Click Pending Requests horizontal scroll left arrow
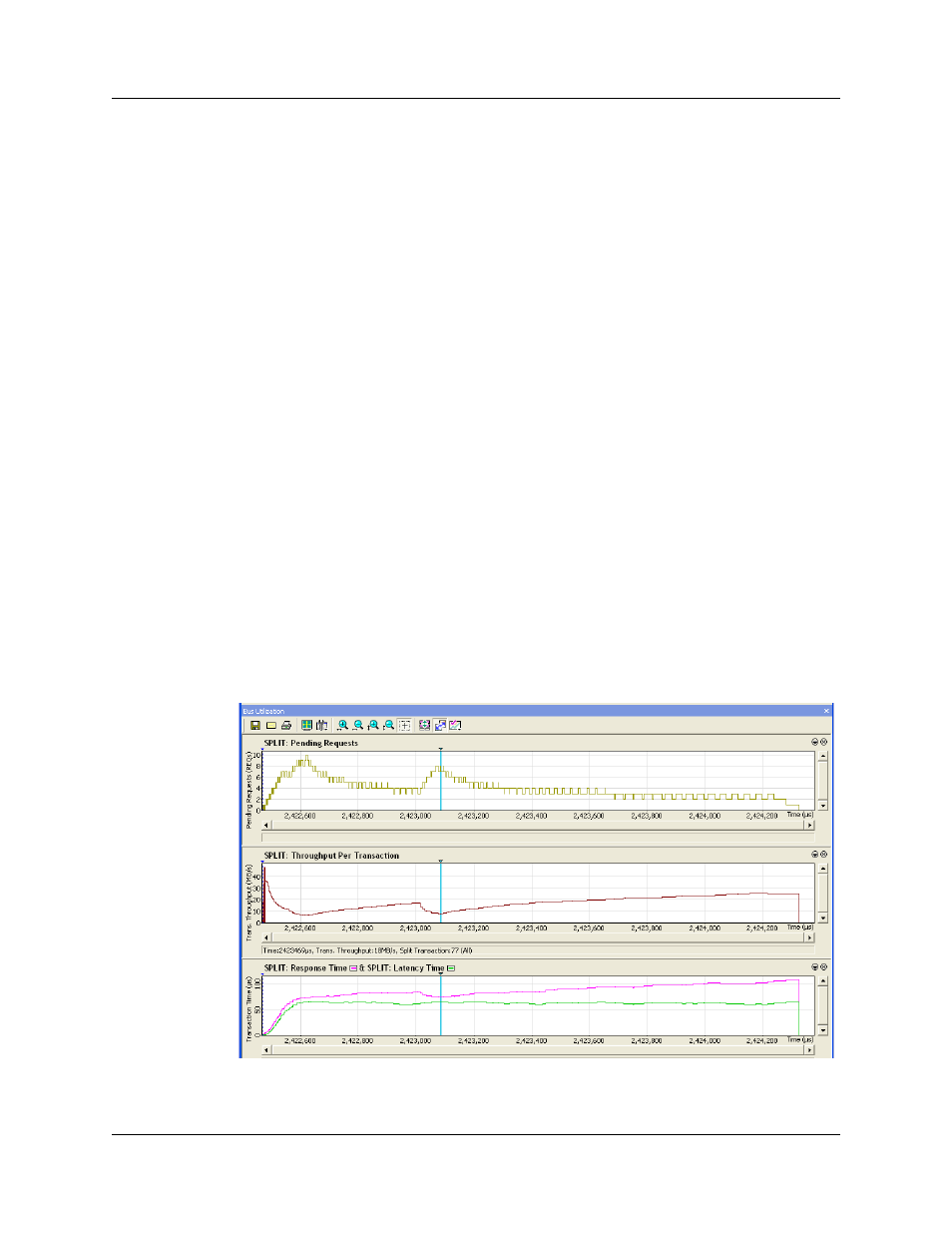Viewport: 952px width, 1233px height. pos(266,825)
